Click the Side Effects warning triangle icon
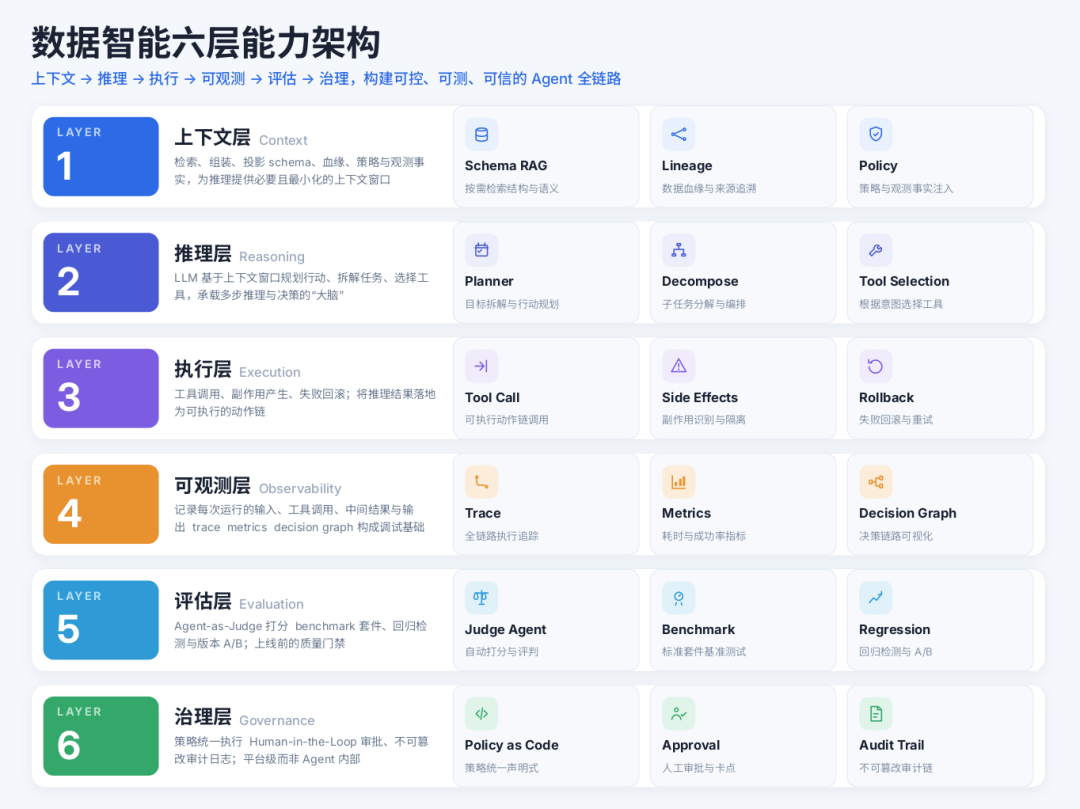Image resolution: width=1080 pixels, height=809 pixels. [x=678, y=366]
